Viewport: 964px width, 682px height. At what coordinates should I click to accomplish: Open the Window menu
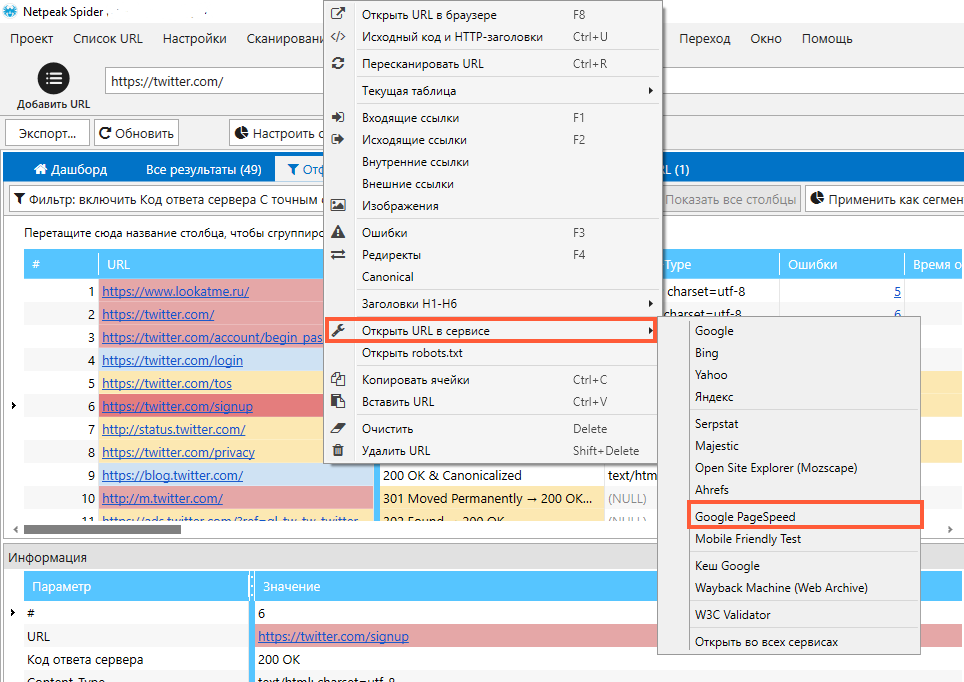(765, 39)
